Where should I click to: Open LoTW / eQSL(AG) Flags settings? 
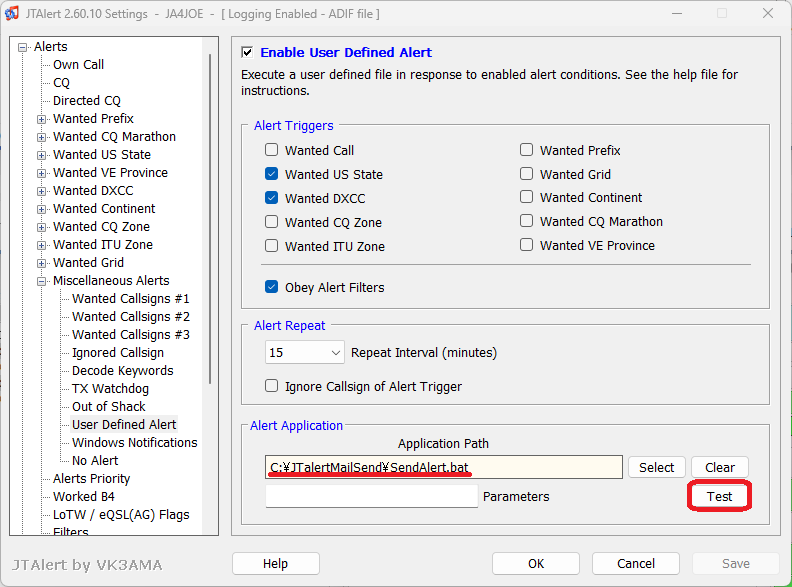[121, 515]
